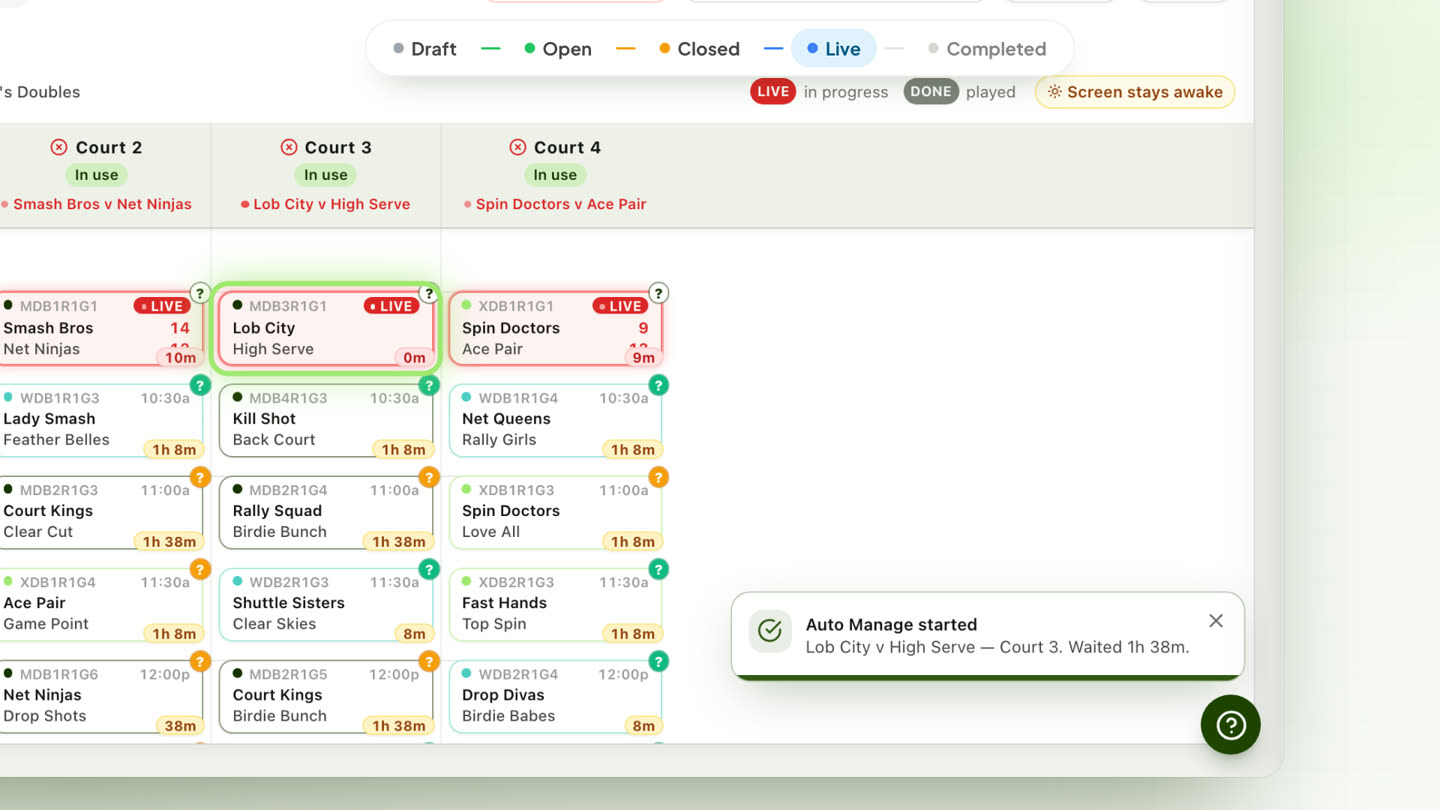Open the Rally Squad v Birdie Bunch match card

click(326, 513)
